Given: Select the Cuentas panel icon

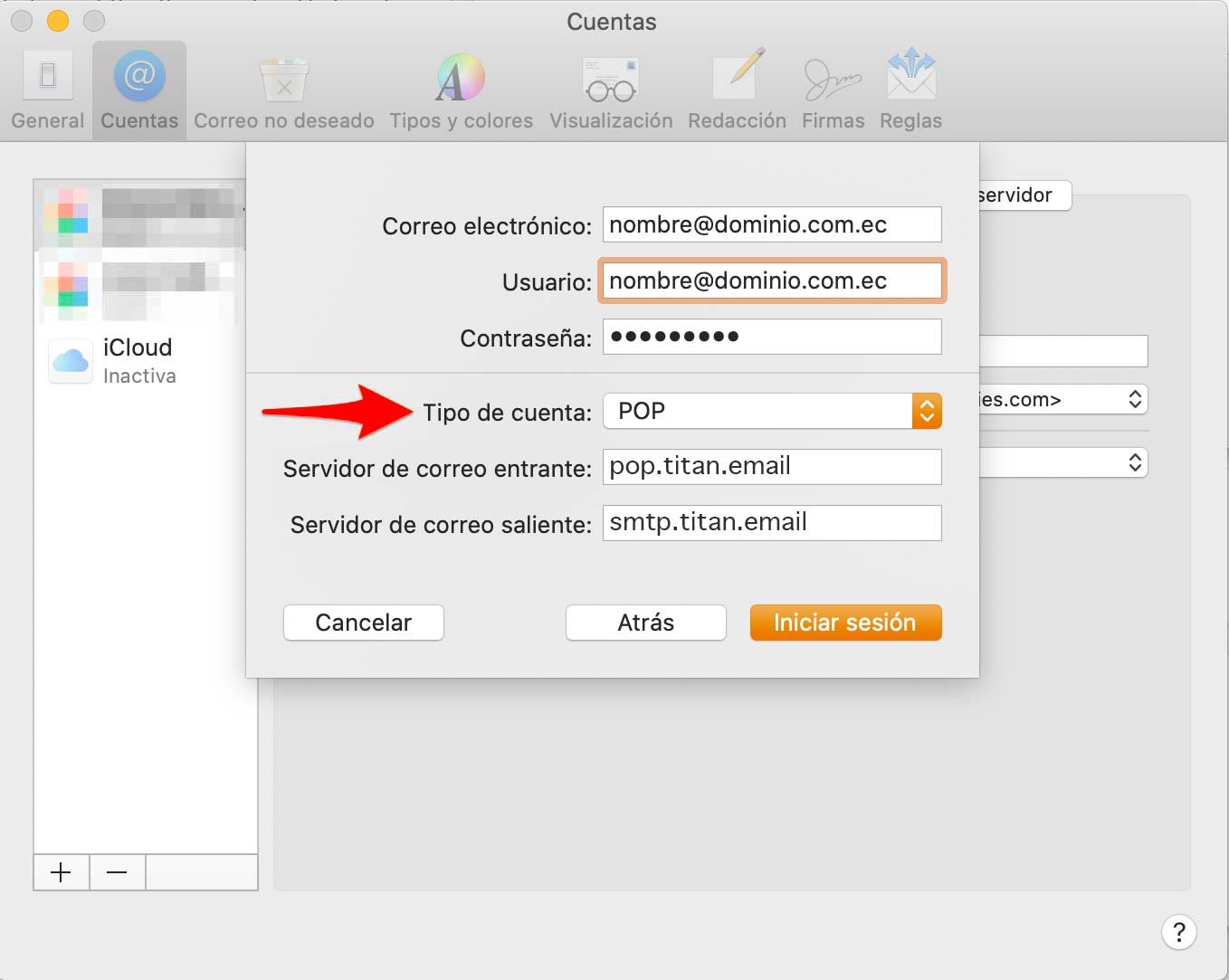Looking at the screenshot, I should (x=138, y=90).
